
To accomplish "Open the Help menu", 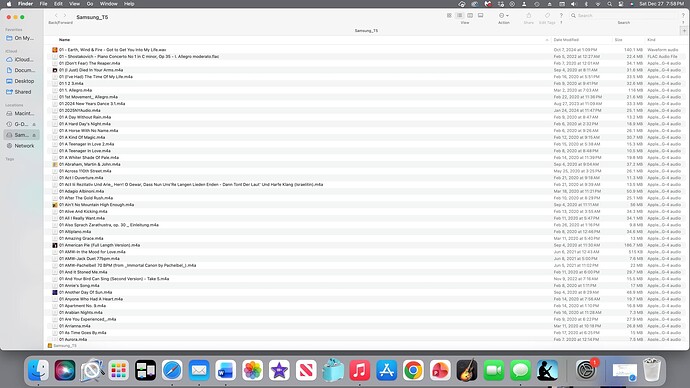I will [x=129, y=4].
